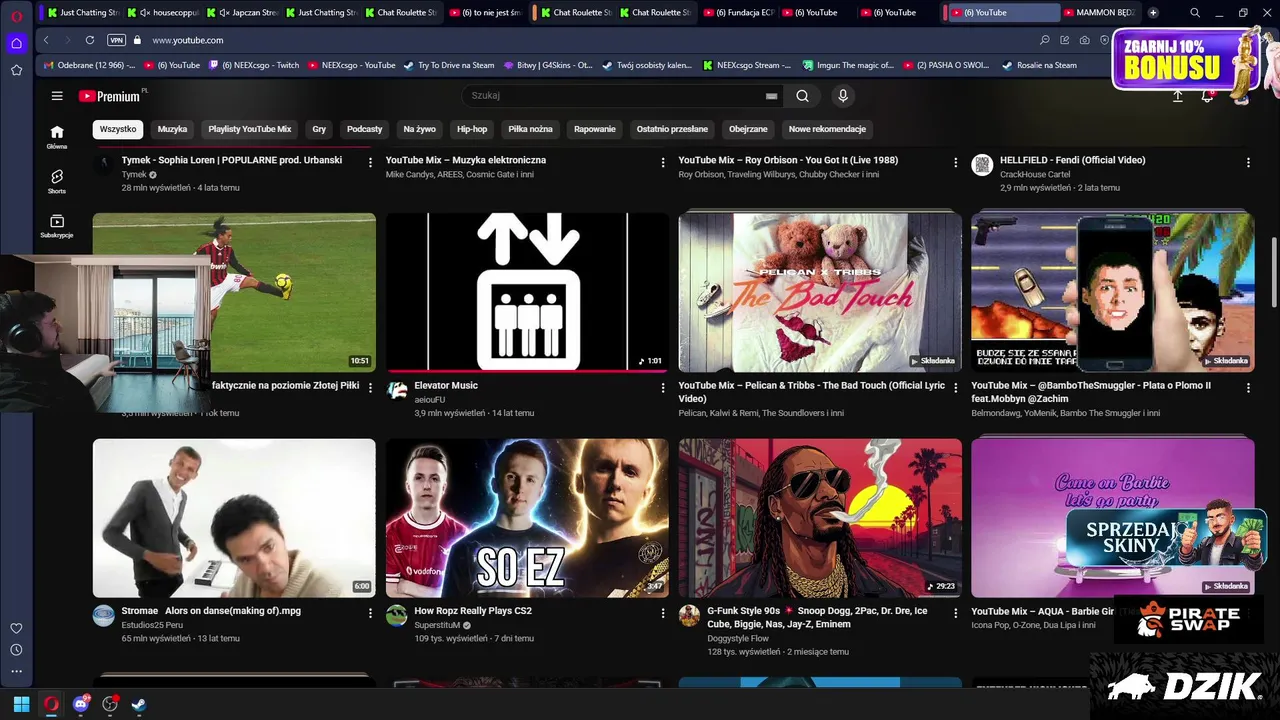Open options menu for Muzyka elektroniczna mix
The image size is (1280, 720).
pyautogui.click(x=662, y=162)
